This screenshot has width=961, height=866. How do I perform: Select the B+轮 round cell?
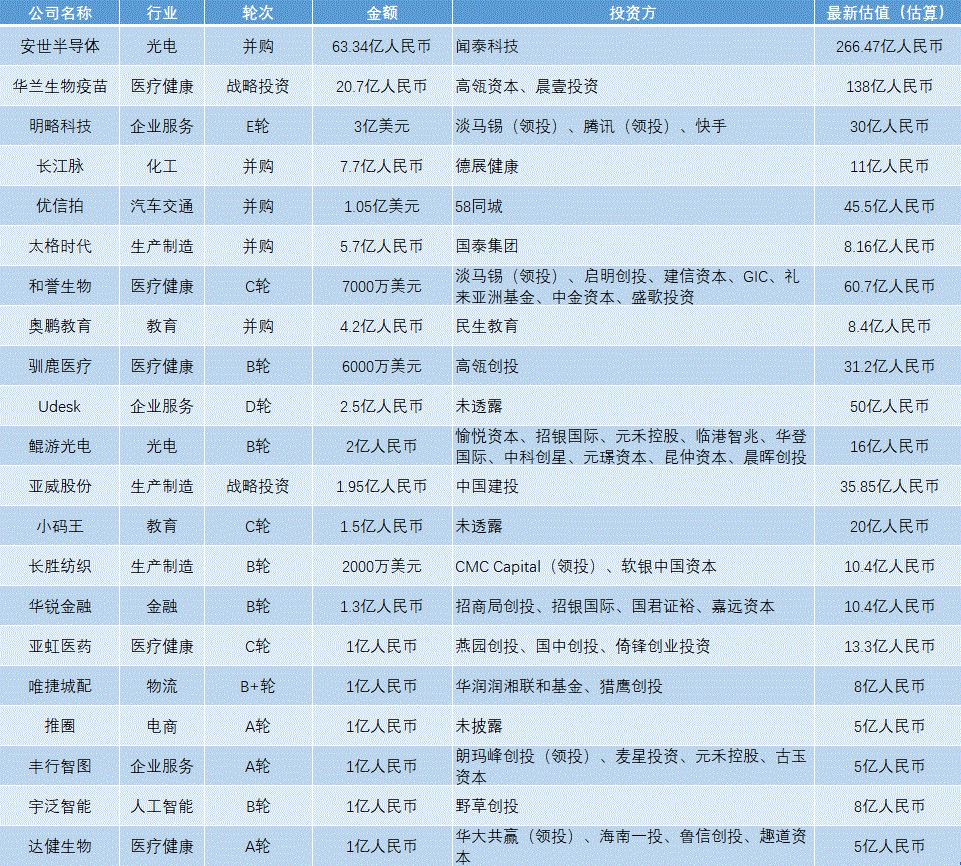point(258,686)
